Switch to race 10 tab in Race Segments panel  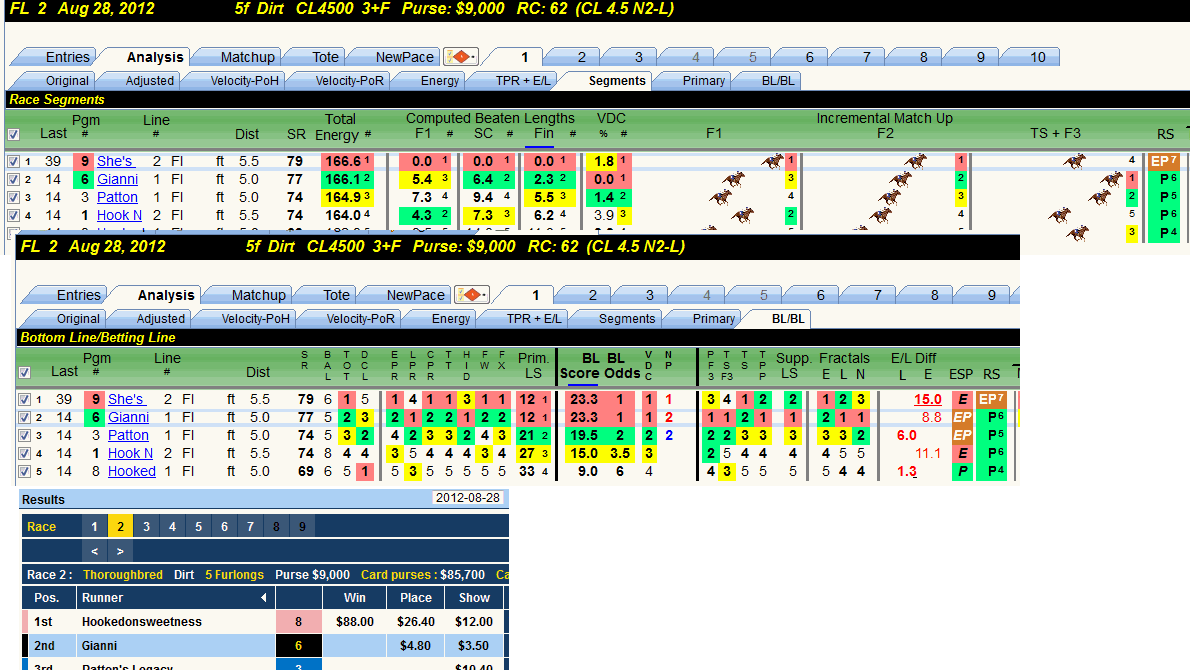(1037, 57)
